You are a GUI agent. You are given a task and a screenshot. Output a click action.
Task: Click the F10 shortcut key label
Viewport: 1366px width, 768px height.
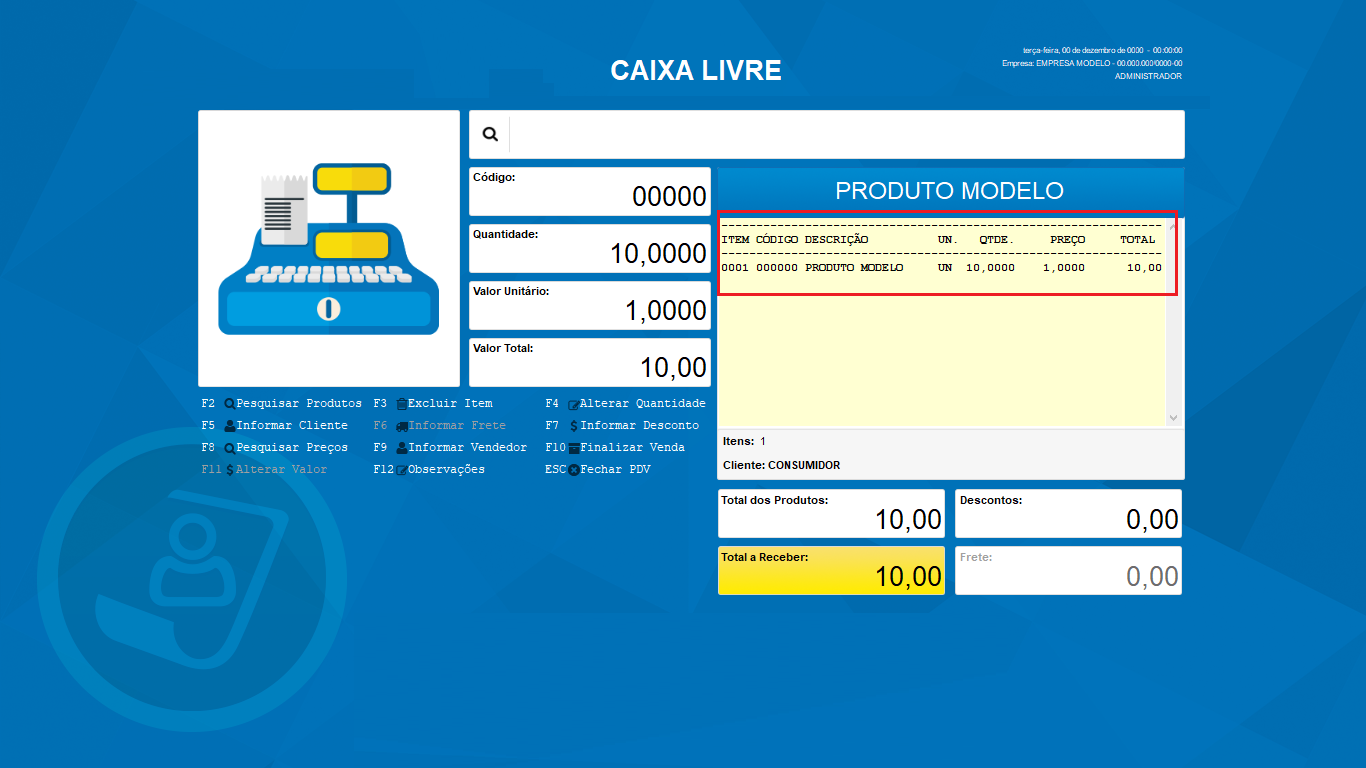[555, 448]
